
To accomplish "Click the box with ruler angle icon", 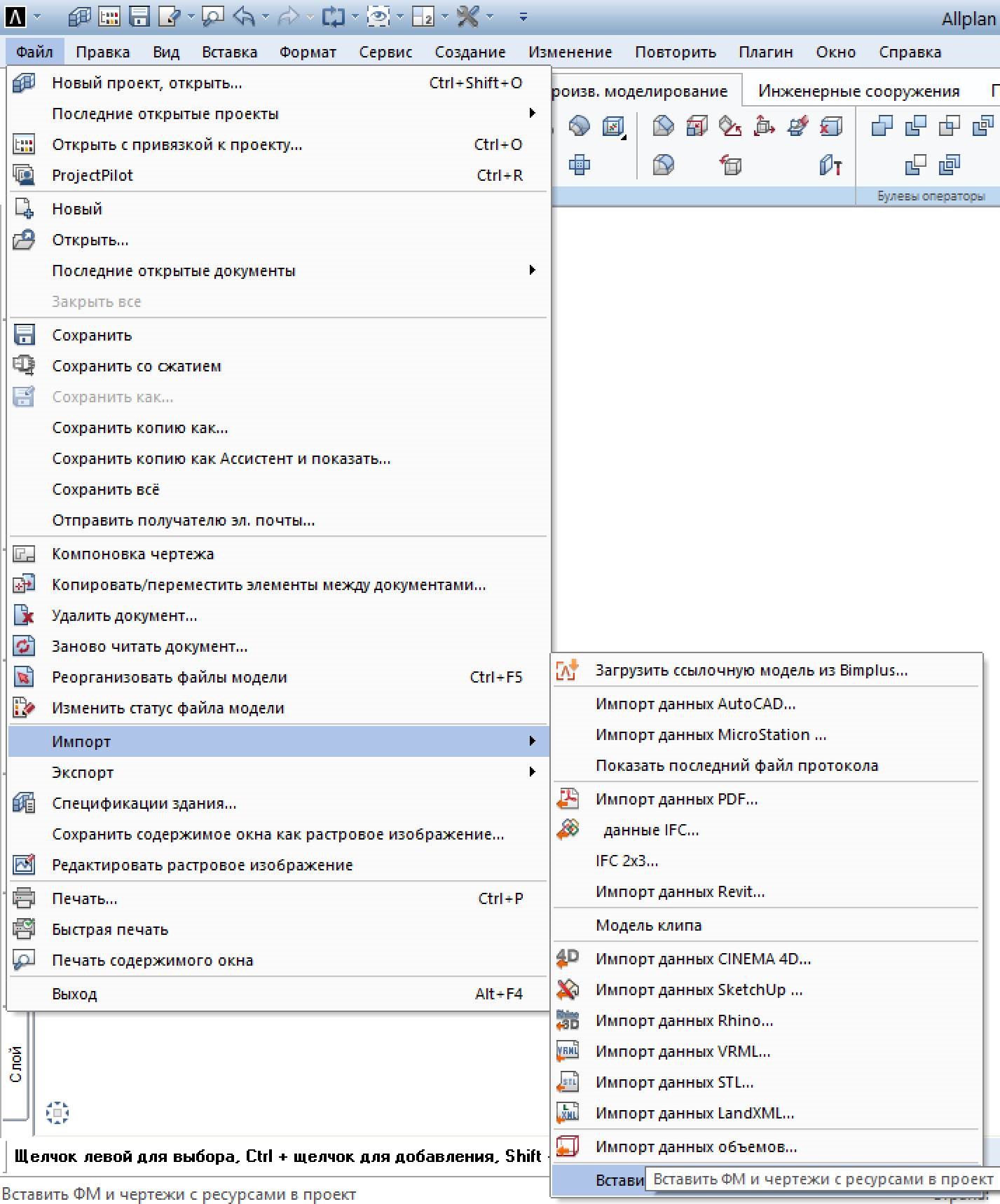I will [x=730, y=126].
